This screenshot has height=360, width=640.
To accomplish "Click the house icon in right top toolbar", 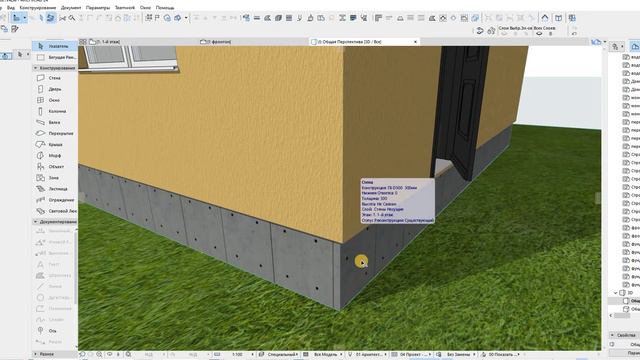I will tap(544, 18).
